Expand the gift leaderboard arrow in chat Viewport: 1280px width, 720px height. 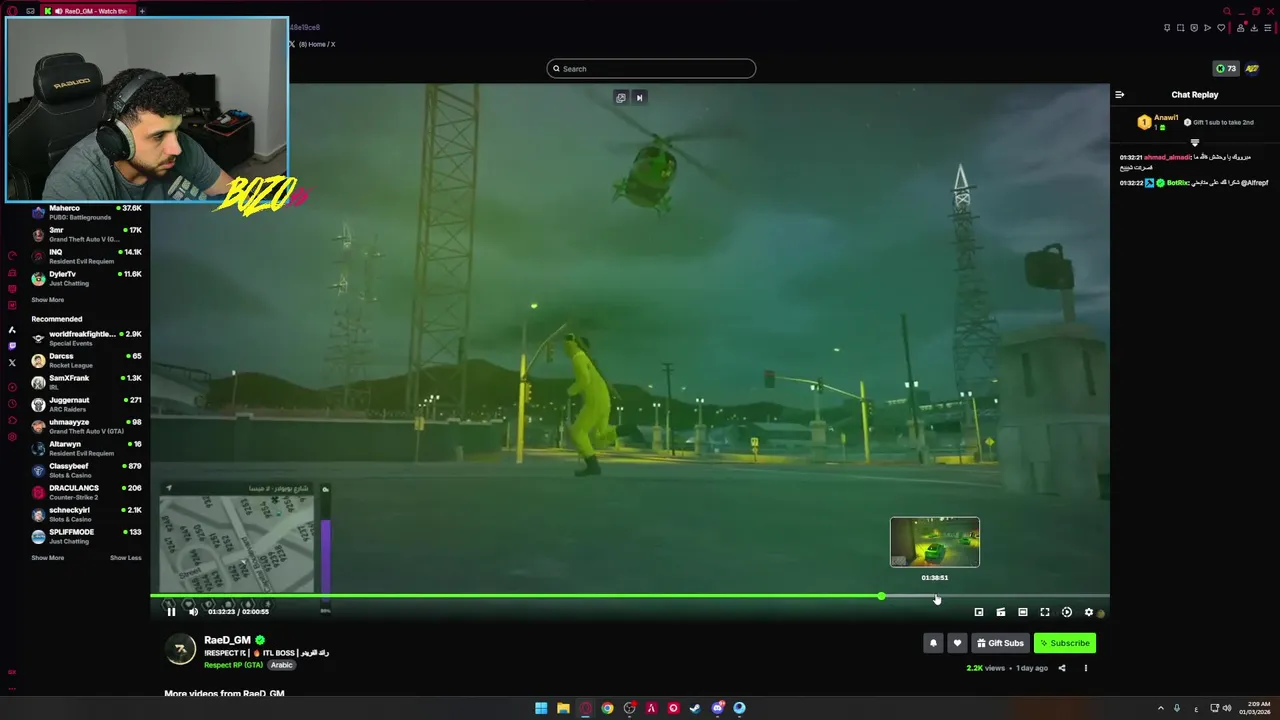coord(1194,142)
